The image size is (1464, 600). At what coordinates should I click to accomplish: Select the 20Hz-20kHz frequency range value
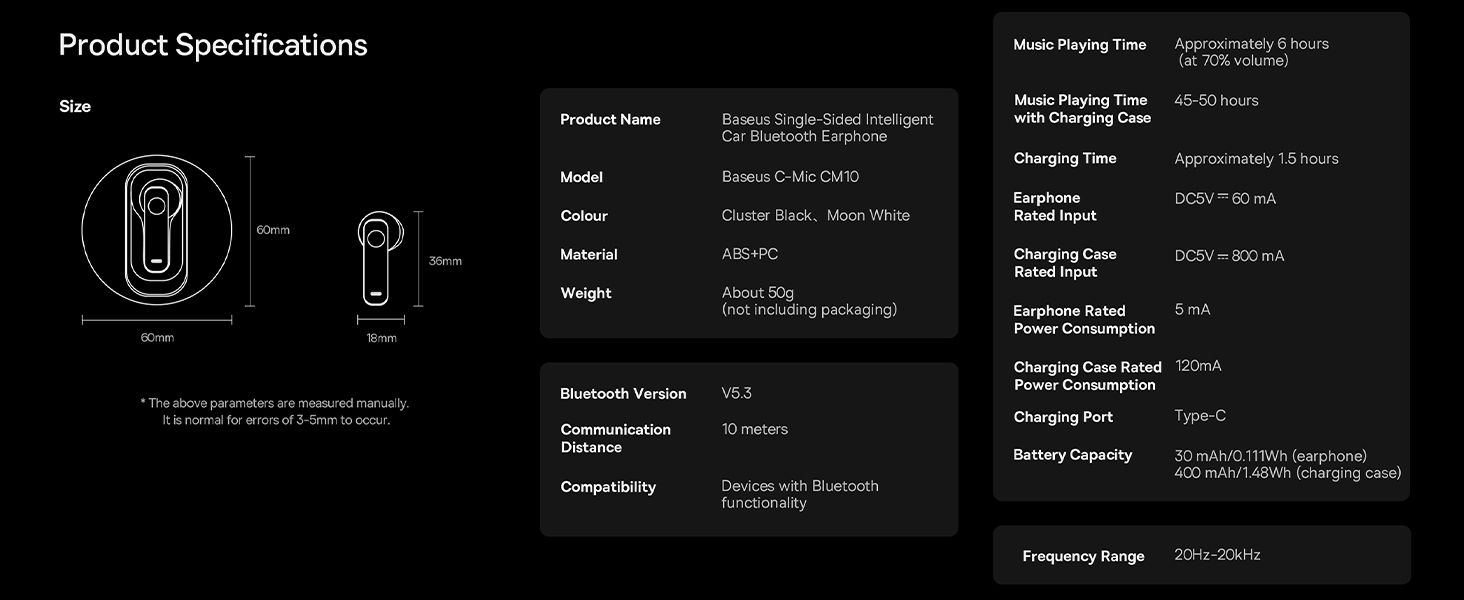pos(1217,555)
